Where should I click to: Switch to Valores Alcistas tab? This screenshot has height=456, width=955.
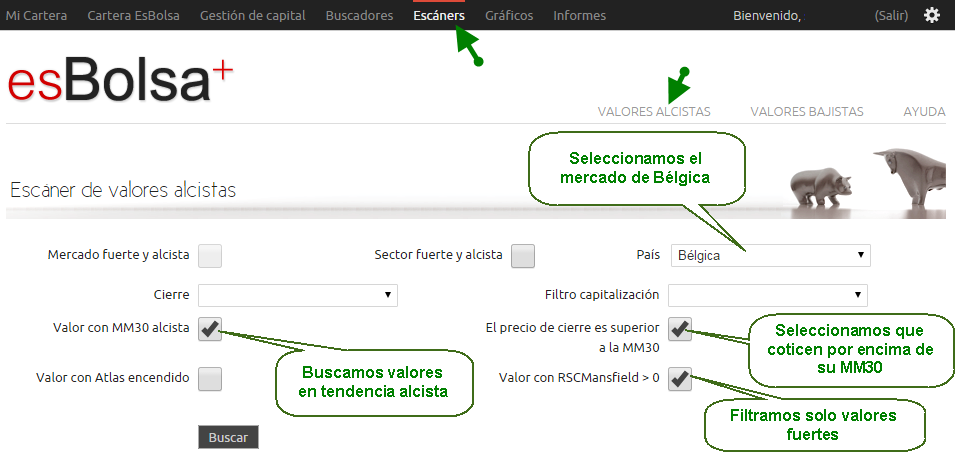coord(654,112)
